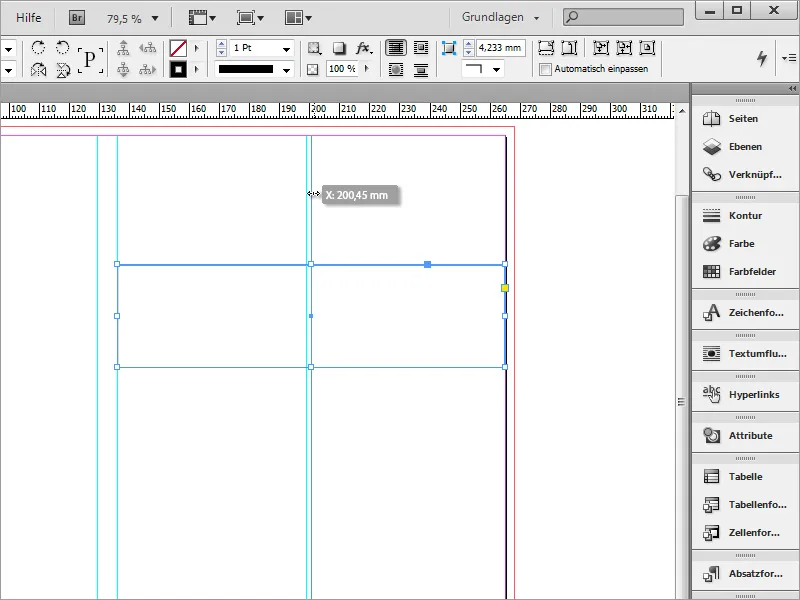Open the Grundlagen workspace switcher
The height and width of the screenshot is (600, 800).
click(x=500, y=17)
